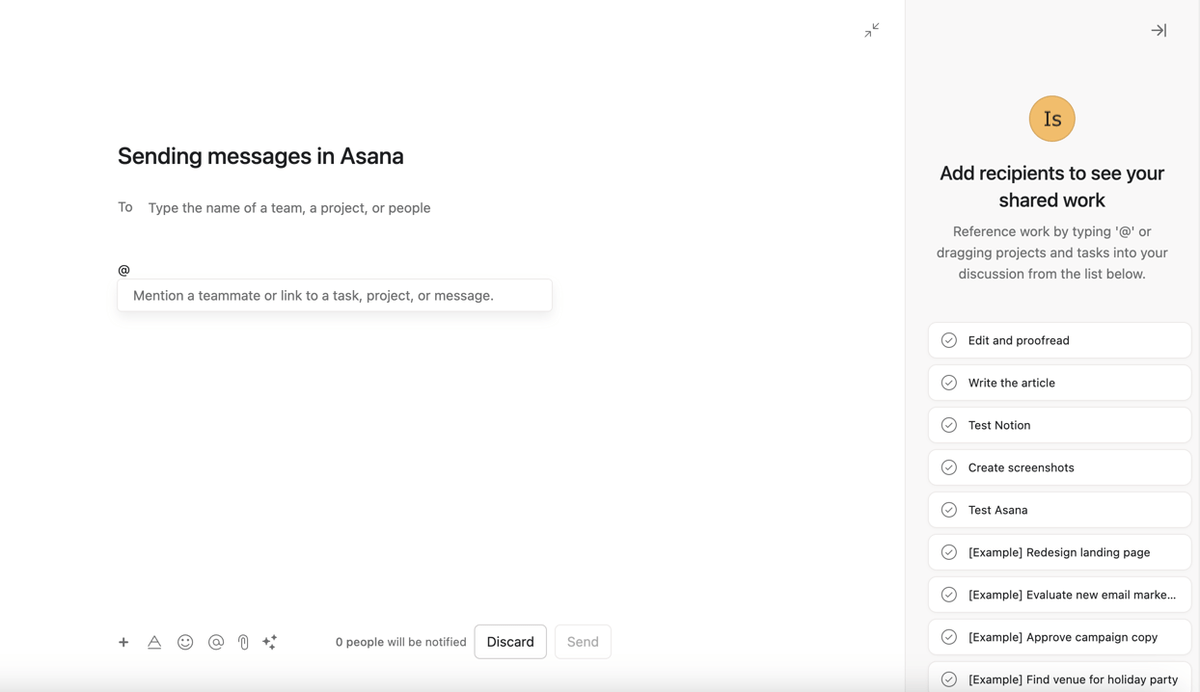Mark 'Test Notion' as complete
Image resolution: width=1200 pixels, height=692 pixels.
948,425
